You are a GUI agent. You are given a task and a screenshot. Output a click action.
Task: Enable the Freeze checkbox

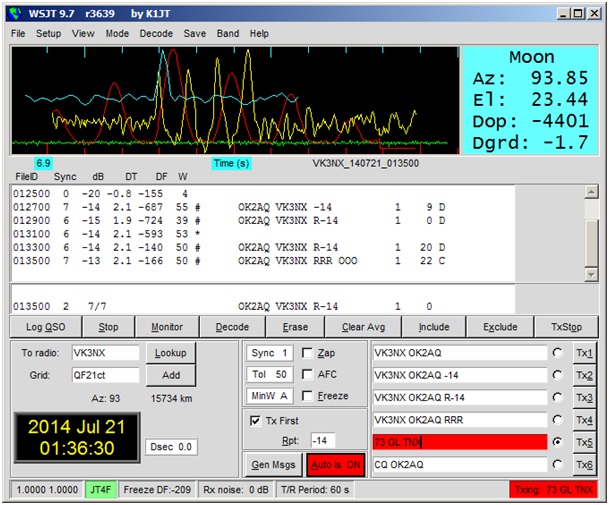pos(307,396)
